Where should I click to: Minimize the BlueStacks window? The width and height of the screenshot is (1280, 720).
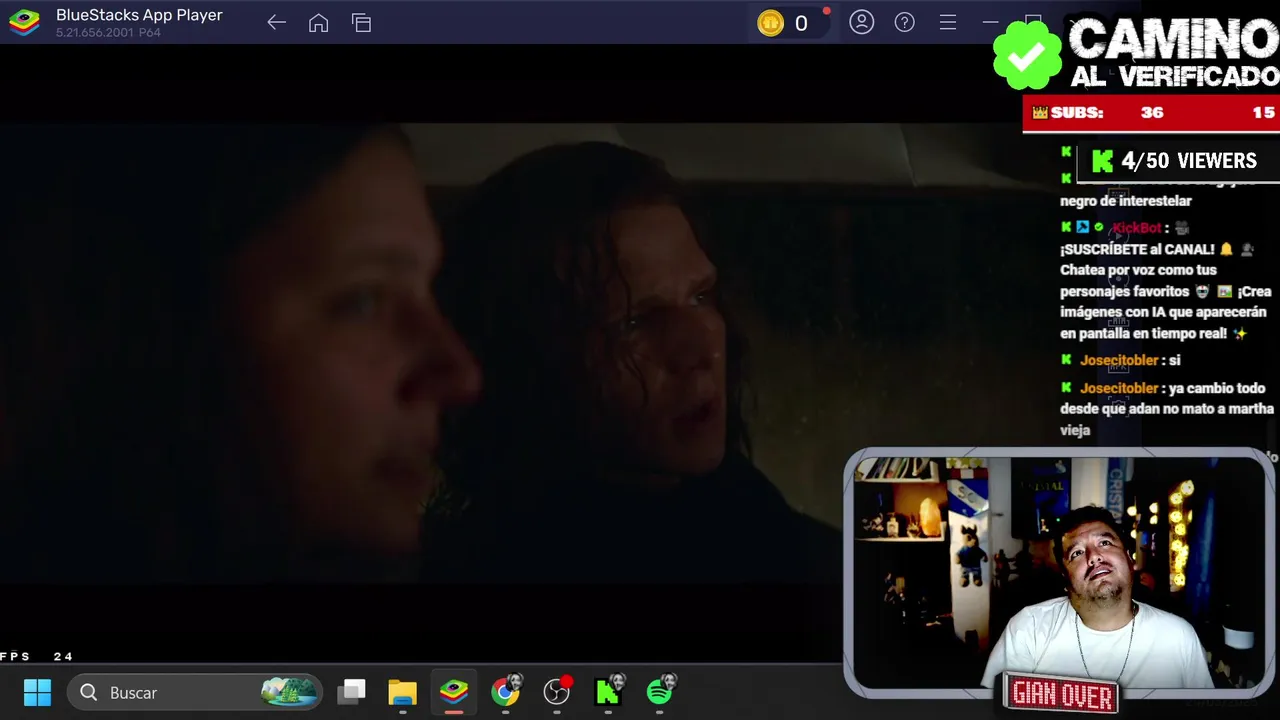990,22
